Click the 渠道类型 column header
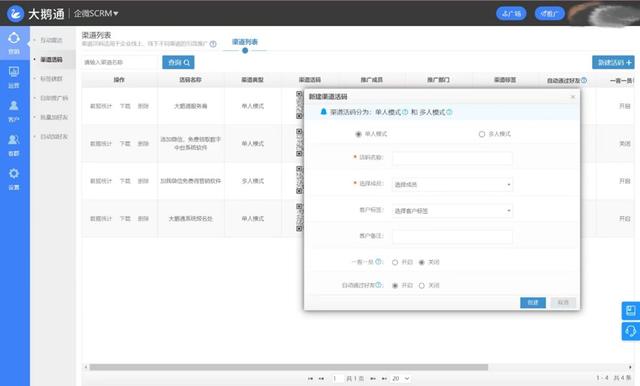The width and height of the screenshot is (640, 386). pyautogui.click(x=252, y=80)
